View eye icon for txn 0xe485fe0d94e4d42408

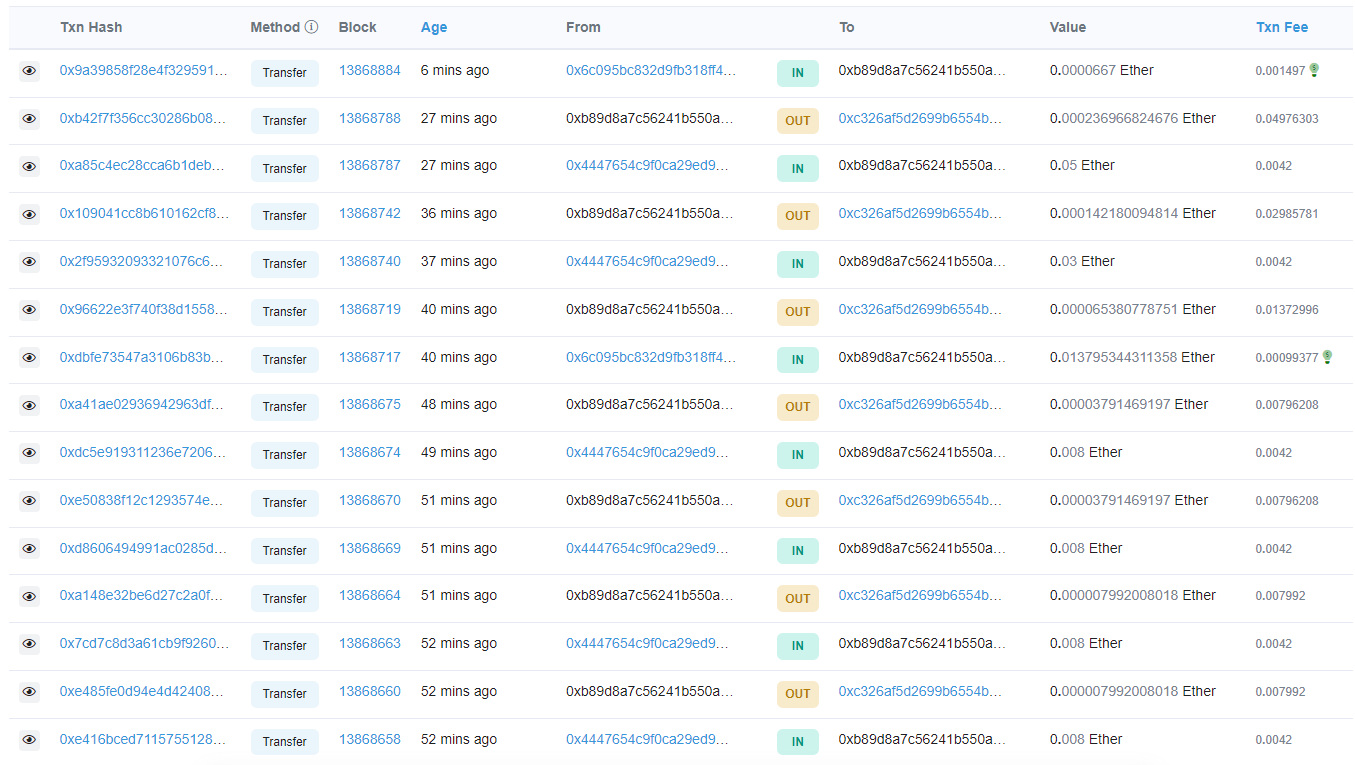[x=29, y=692]
